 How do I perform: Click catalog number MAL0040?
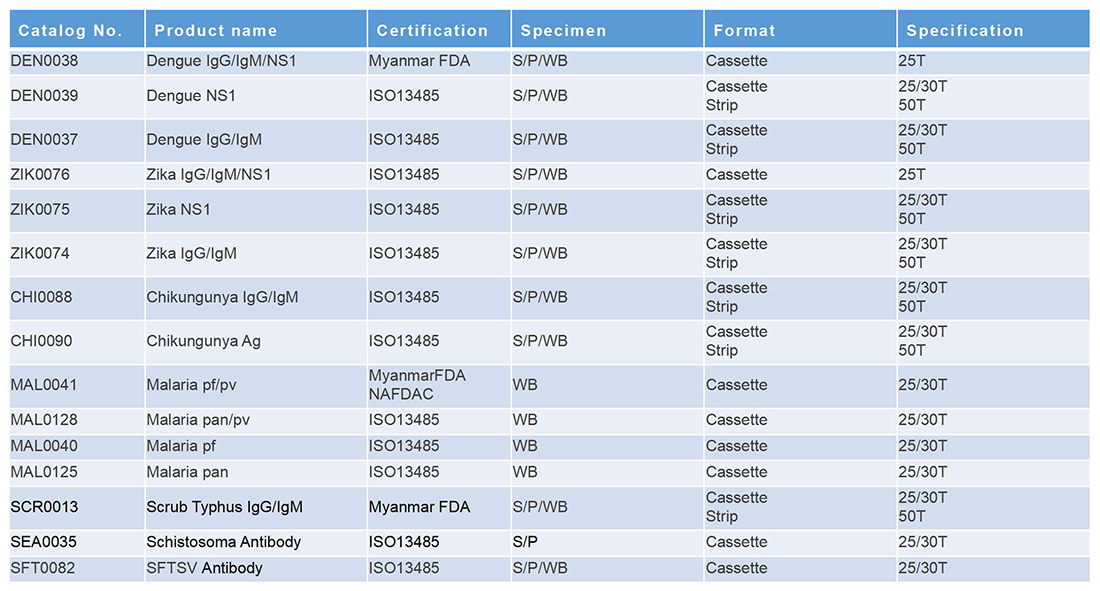(44, 446)
